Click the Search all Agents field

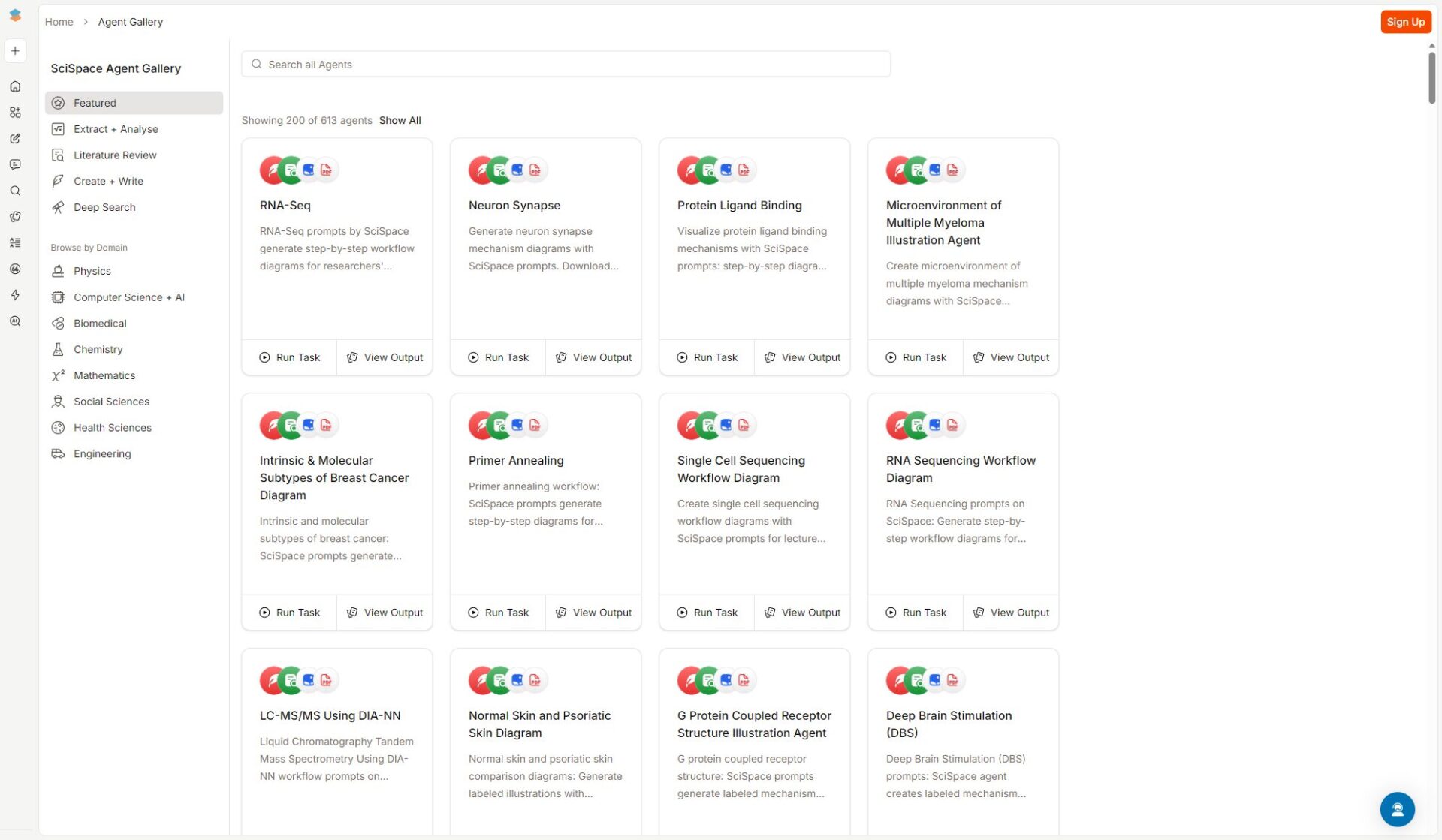pos(566,65)
